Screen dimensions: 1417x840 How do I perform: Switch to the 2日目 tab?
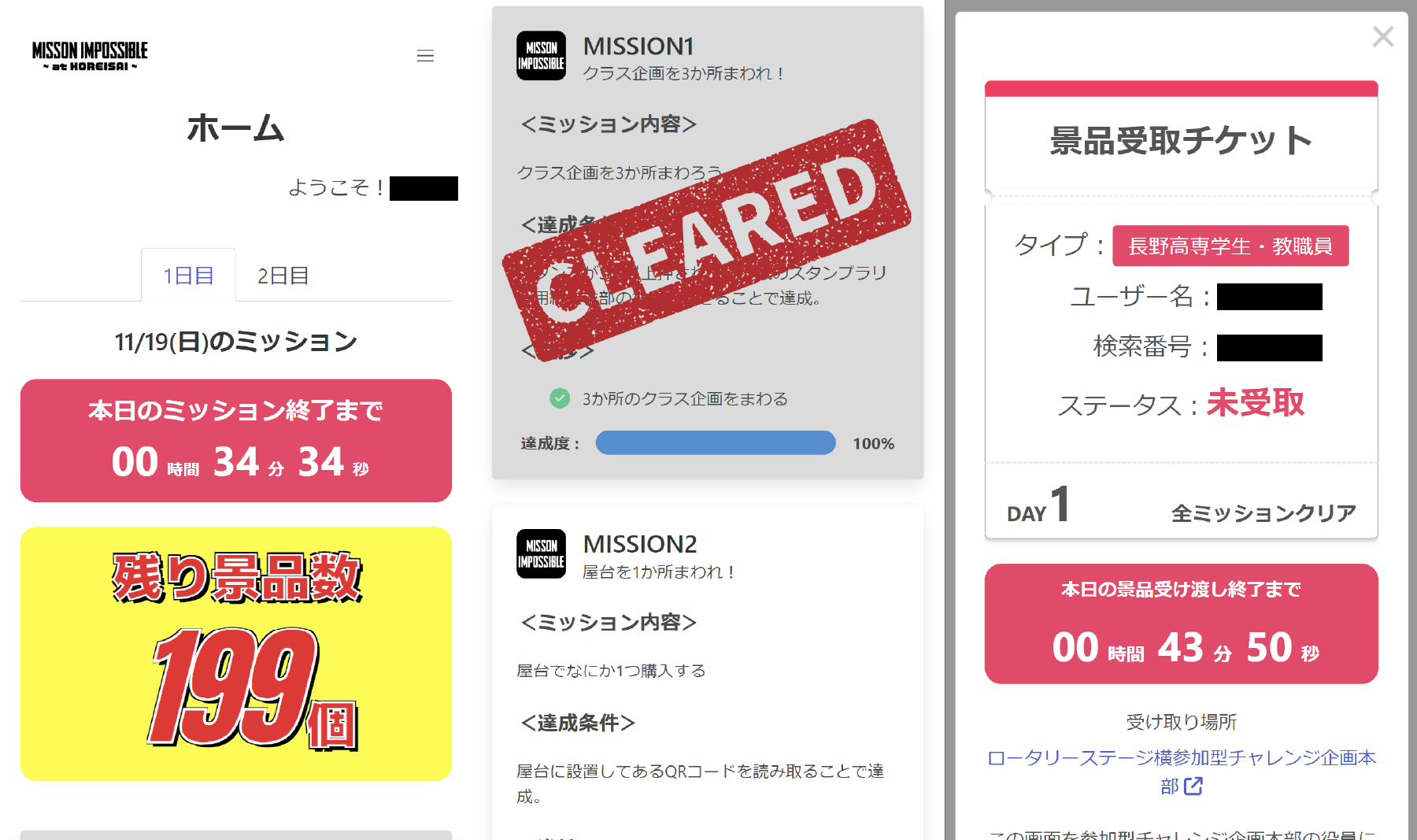(x=283, y=276)
